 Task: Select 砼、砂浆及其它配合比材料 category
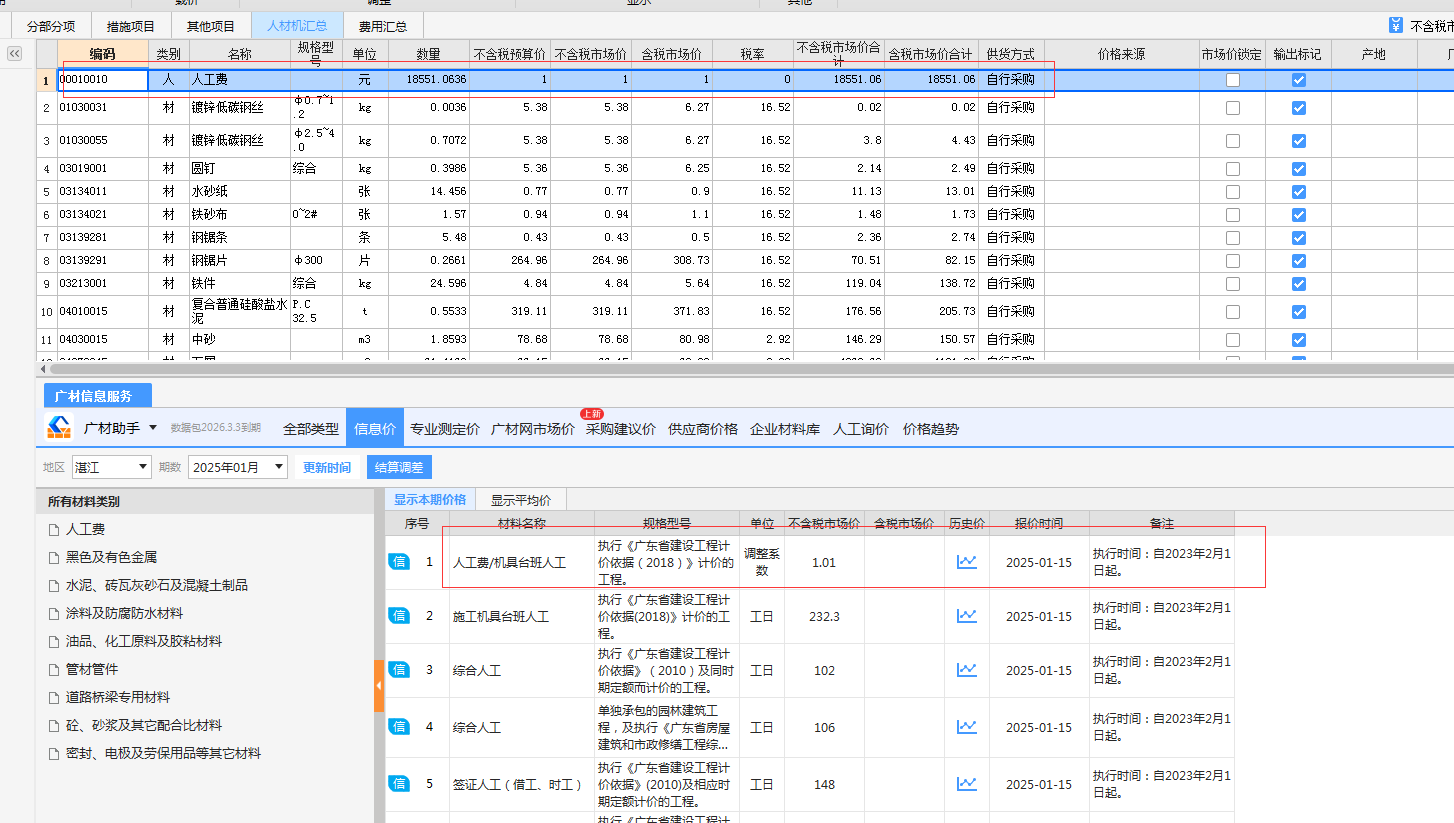point(144,726)
